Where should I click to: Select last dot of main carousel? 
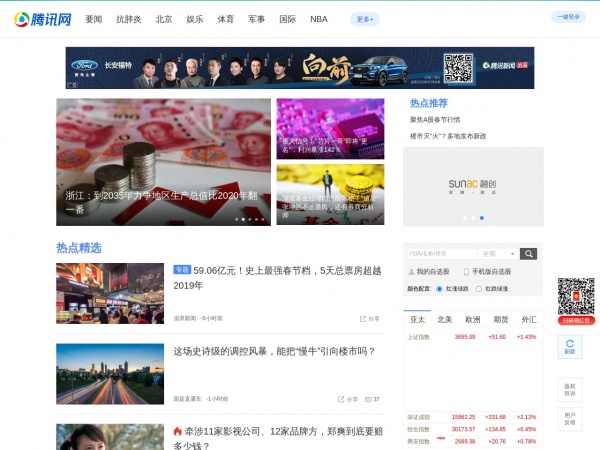point(263,219)
